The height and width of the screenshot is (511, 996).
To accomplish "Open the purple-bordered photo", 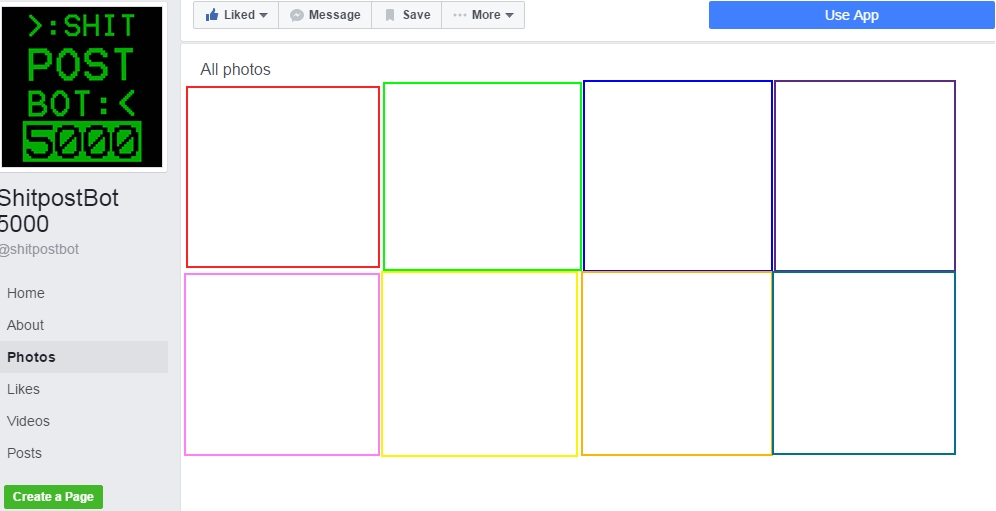I will click(865, 175).
